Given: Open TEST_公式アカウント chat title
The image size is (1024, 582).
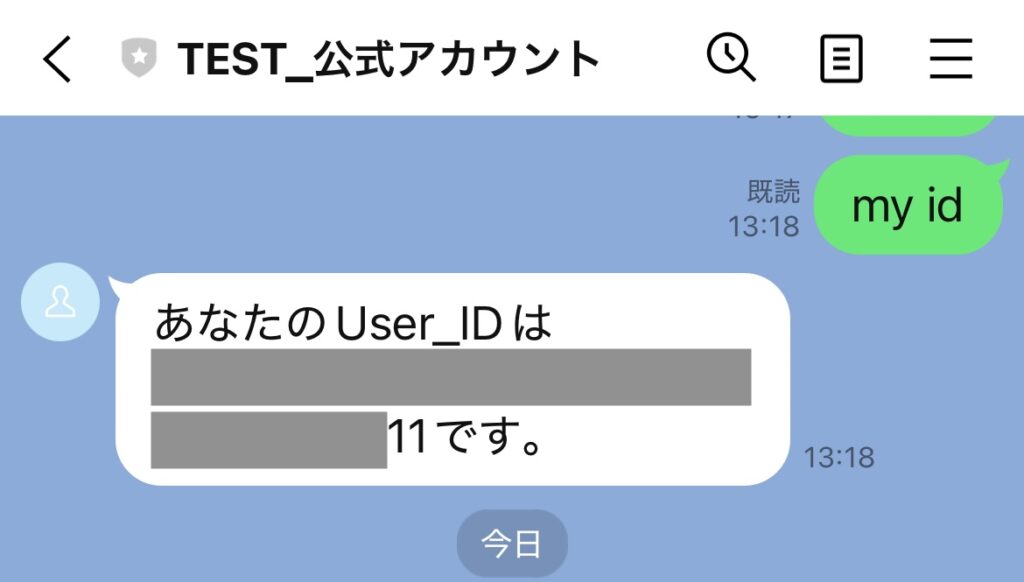Looking at the screenshot, I should pyautogui.click(x=388, y=59).
